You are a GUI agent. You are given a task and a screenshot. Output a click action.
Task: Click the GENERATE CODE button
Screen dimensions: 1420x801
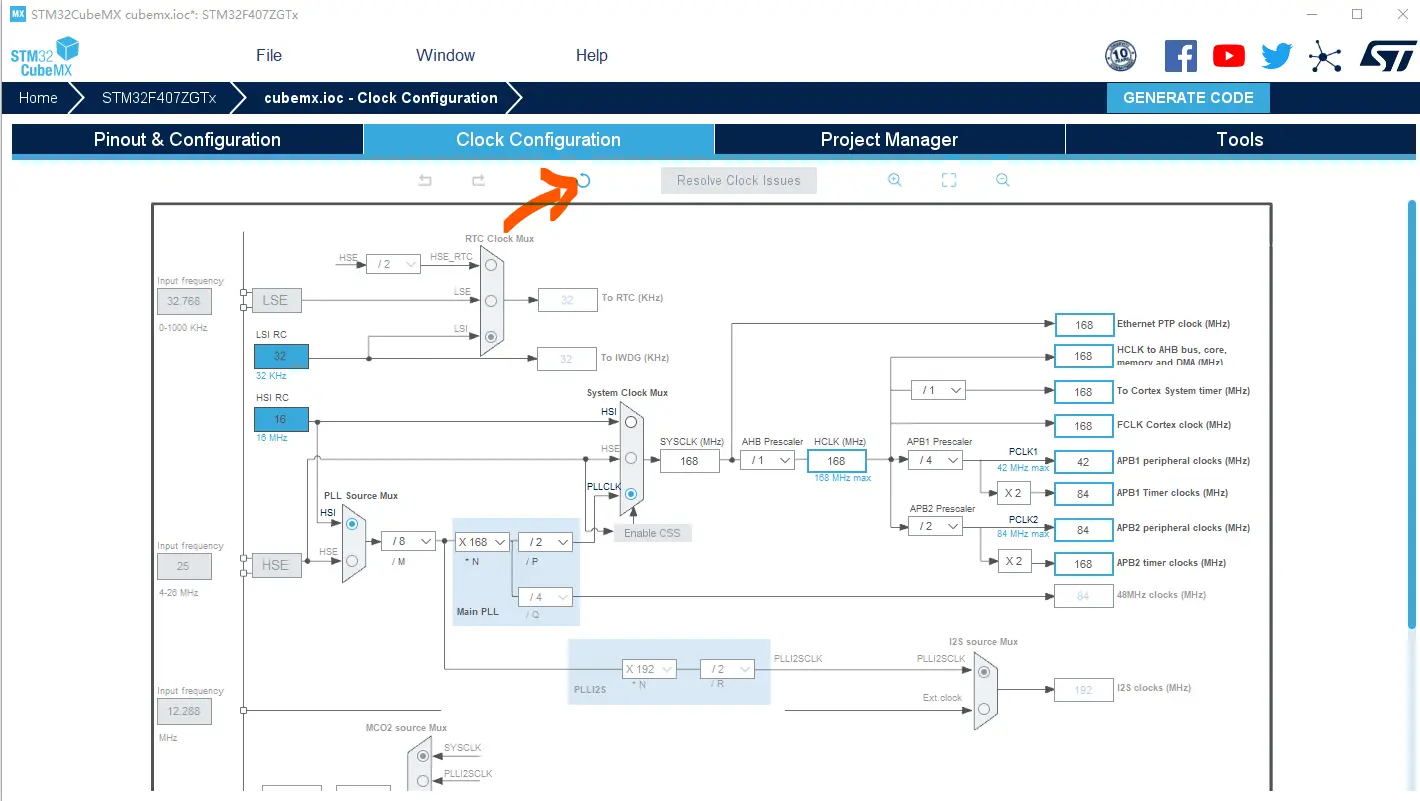pos(1188,98)
